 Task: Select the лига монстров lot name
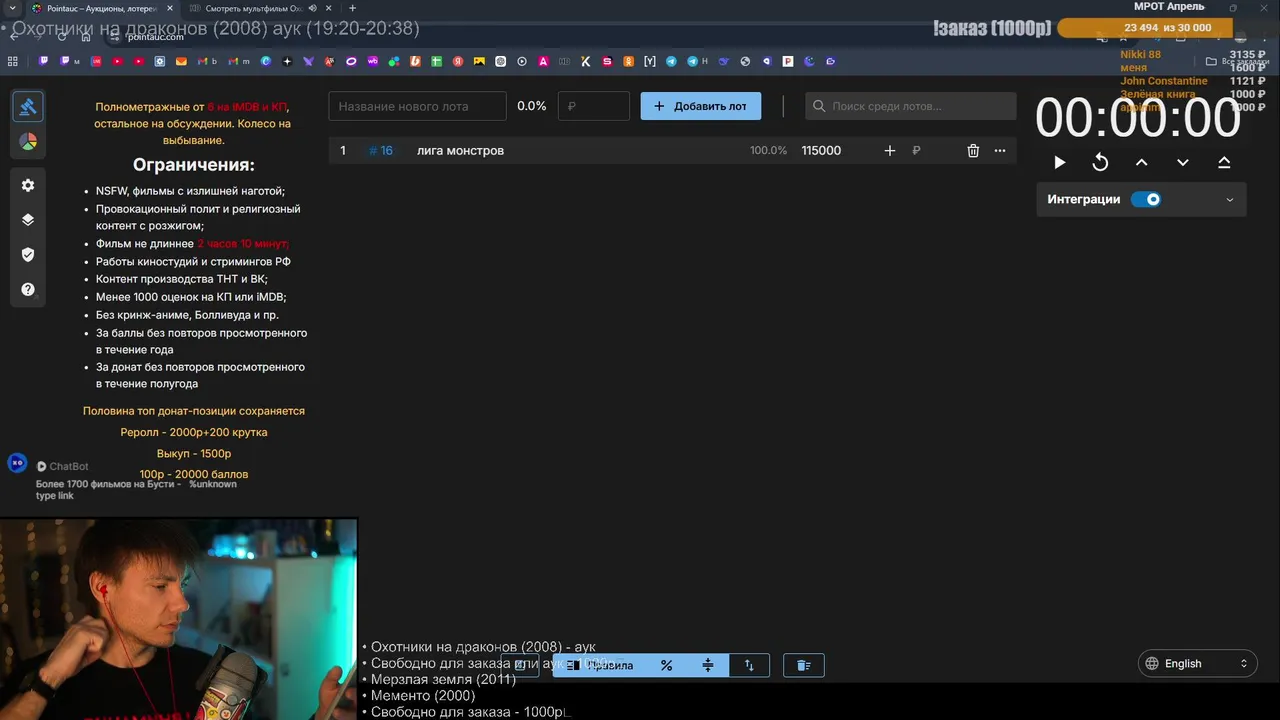pos(460,150)
